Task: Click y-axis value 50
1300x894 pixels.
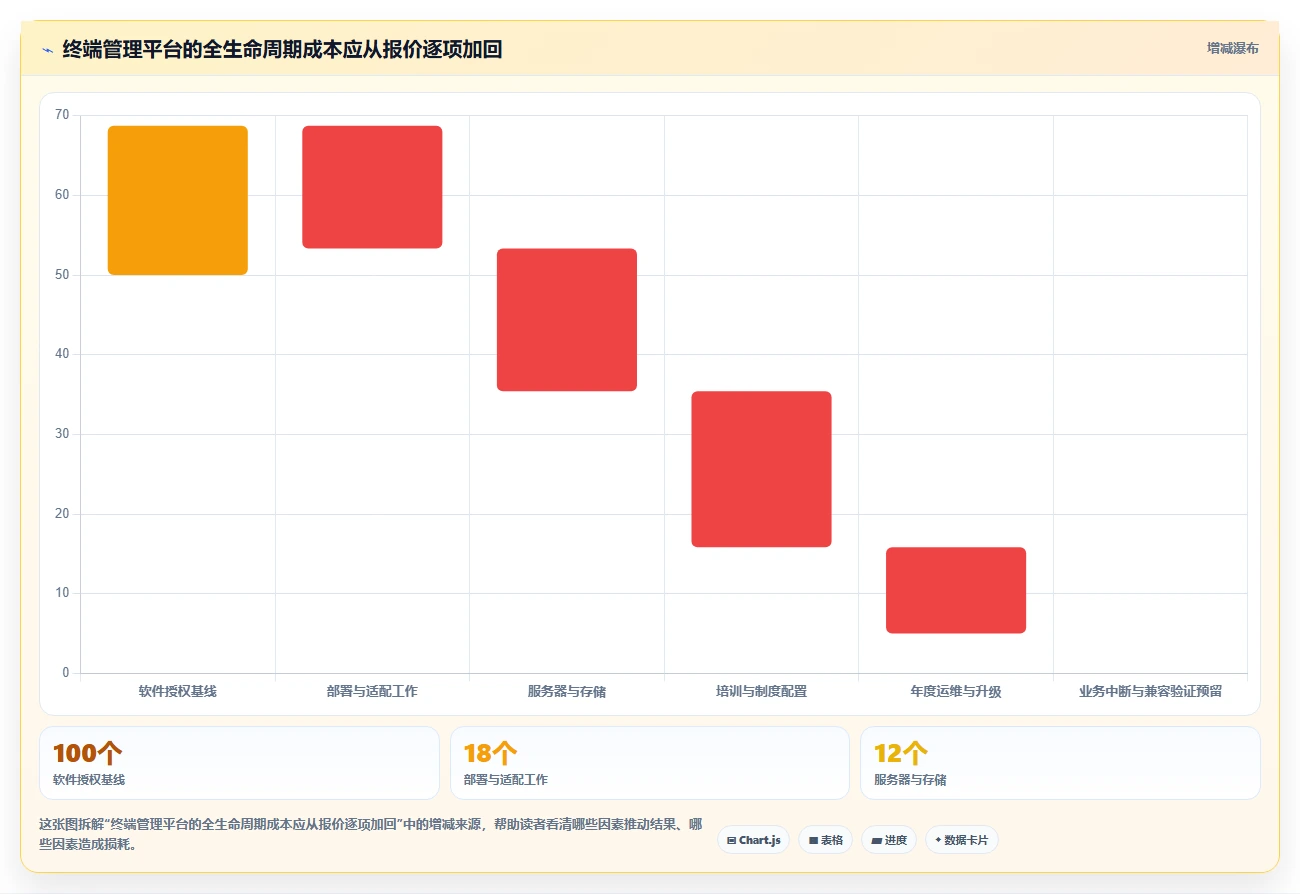Action: point(62,275)
